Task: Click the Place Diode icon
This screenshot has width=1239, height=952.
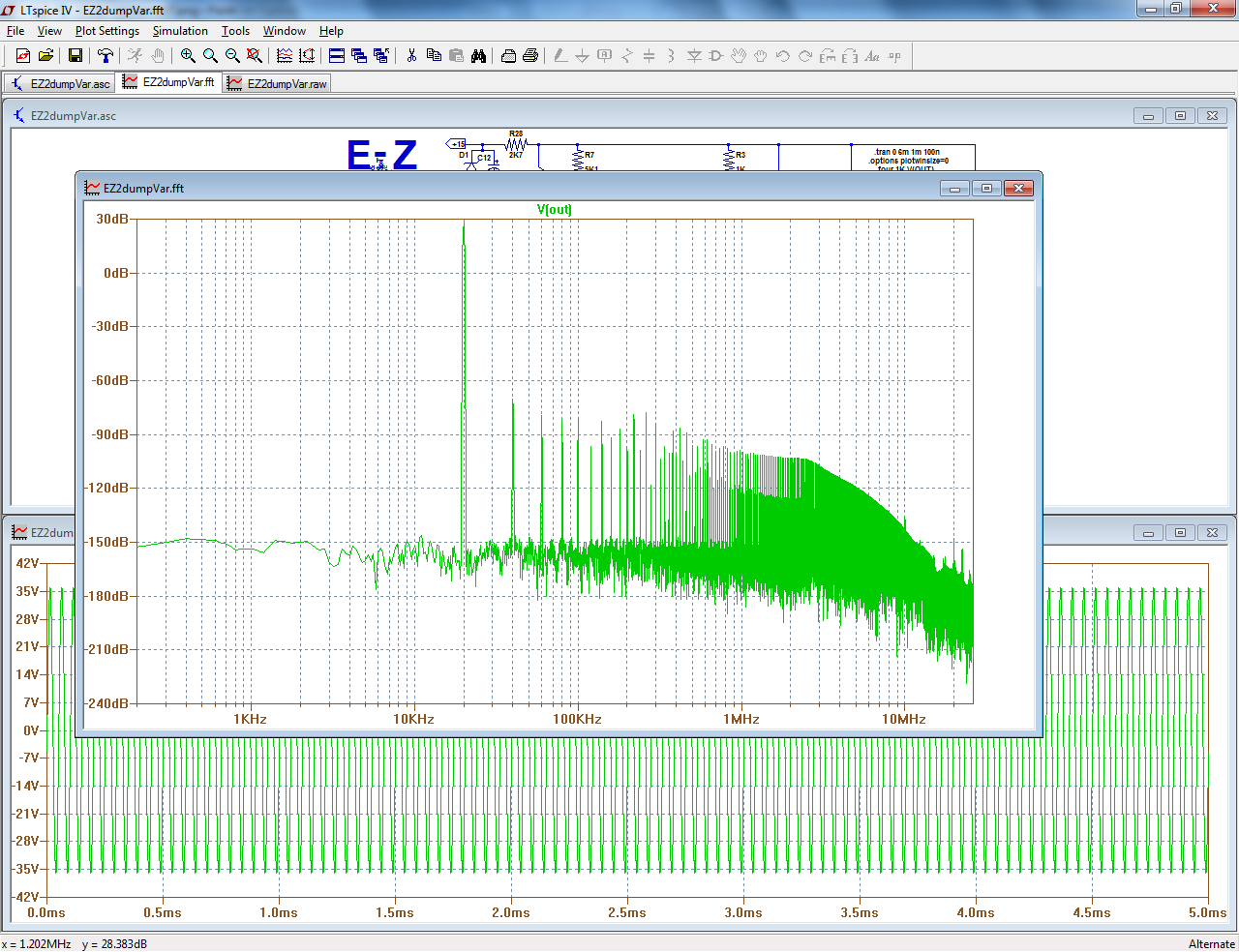Action: coord(694,56)
